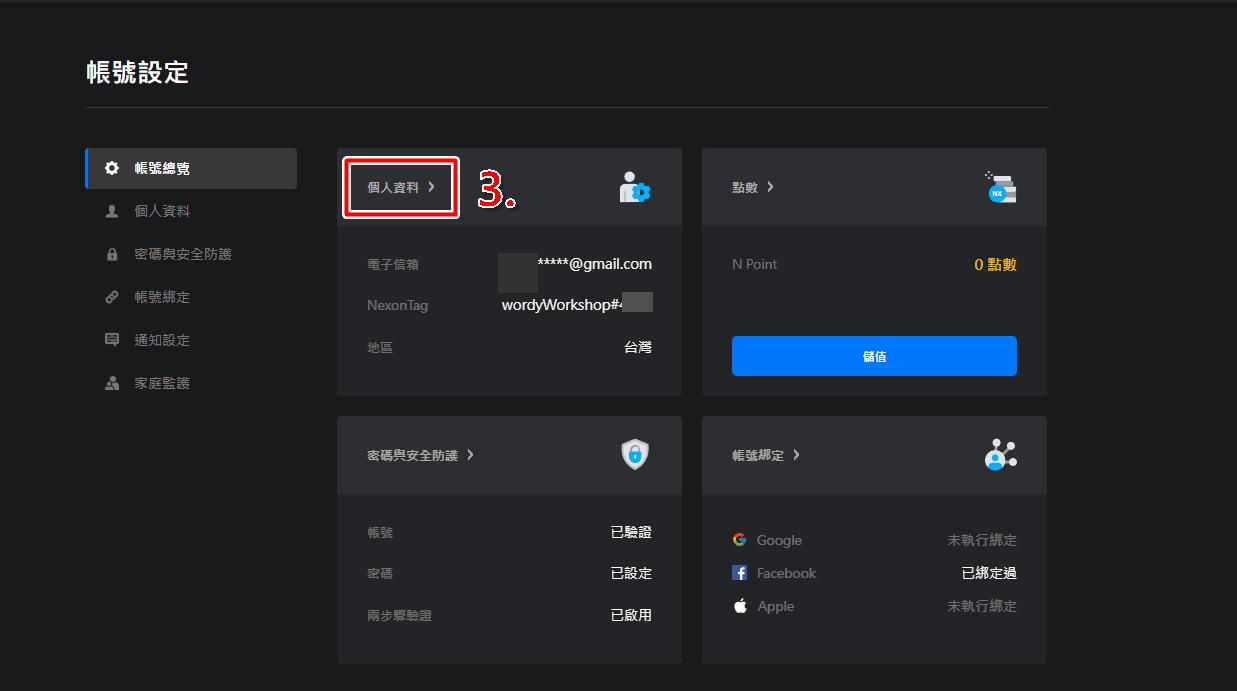Click the person-with-gear profile icon in 個人資料 card

634,188
